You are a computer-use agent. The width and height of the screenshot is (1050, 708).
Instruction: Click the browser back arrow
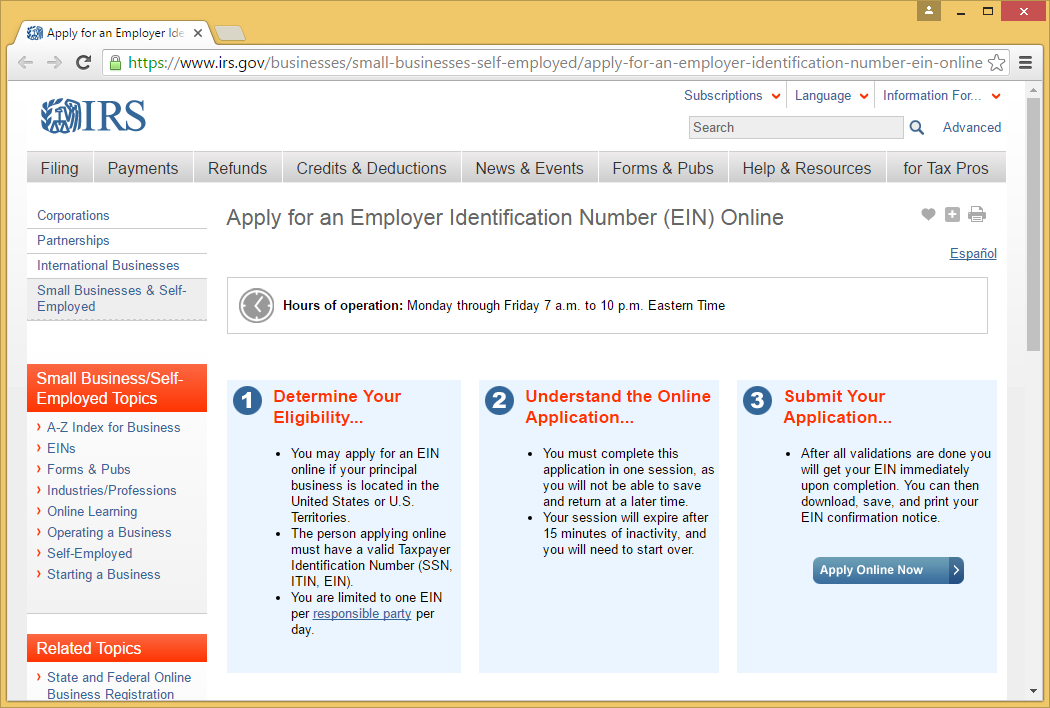(x=25, y=63)
